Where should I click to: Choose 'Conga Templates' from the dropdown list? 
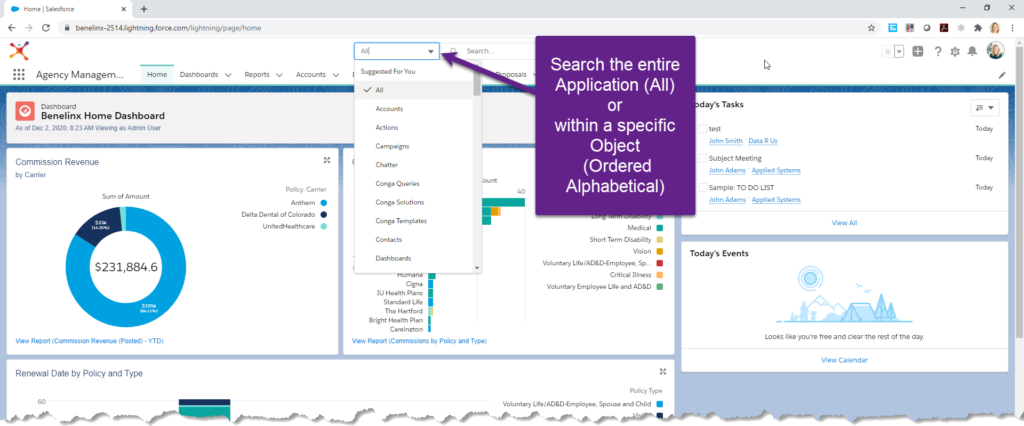400,221
